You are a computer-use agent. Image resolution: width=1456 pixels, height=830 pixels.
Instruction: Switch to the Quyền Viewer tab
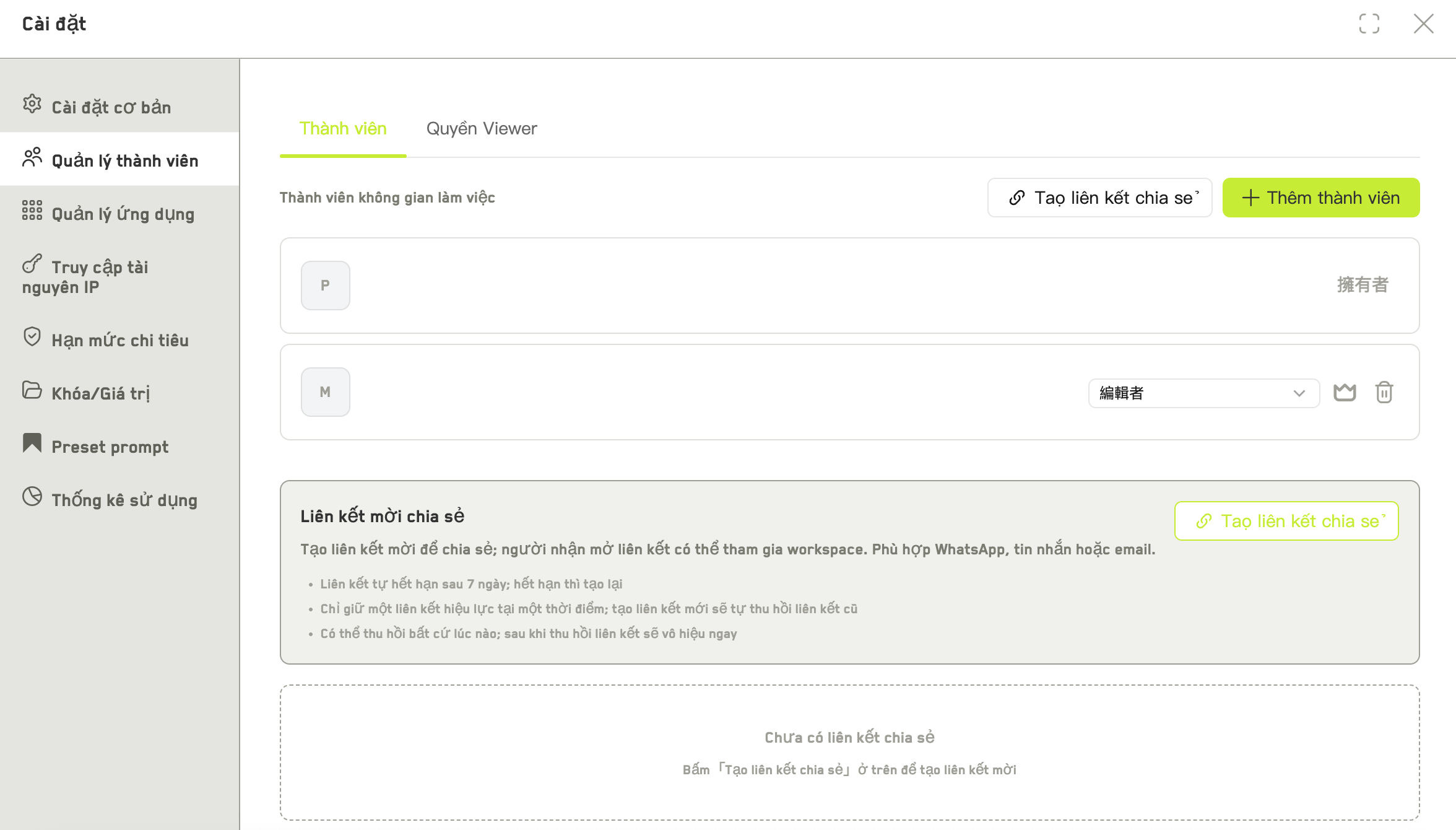pos(482,129)
